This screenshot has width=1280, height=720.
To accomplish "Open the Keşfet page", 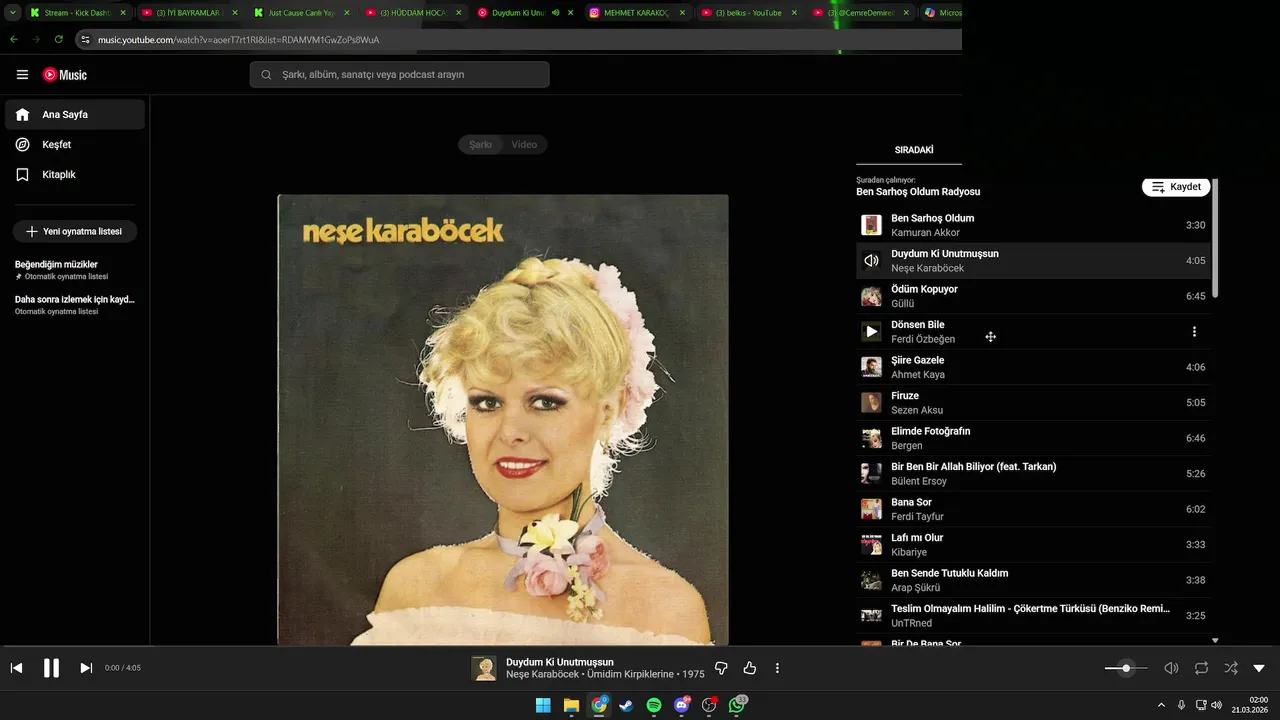I will pyautogui.click(x=75, y=145).
